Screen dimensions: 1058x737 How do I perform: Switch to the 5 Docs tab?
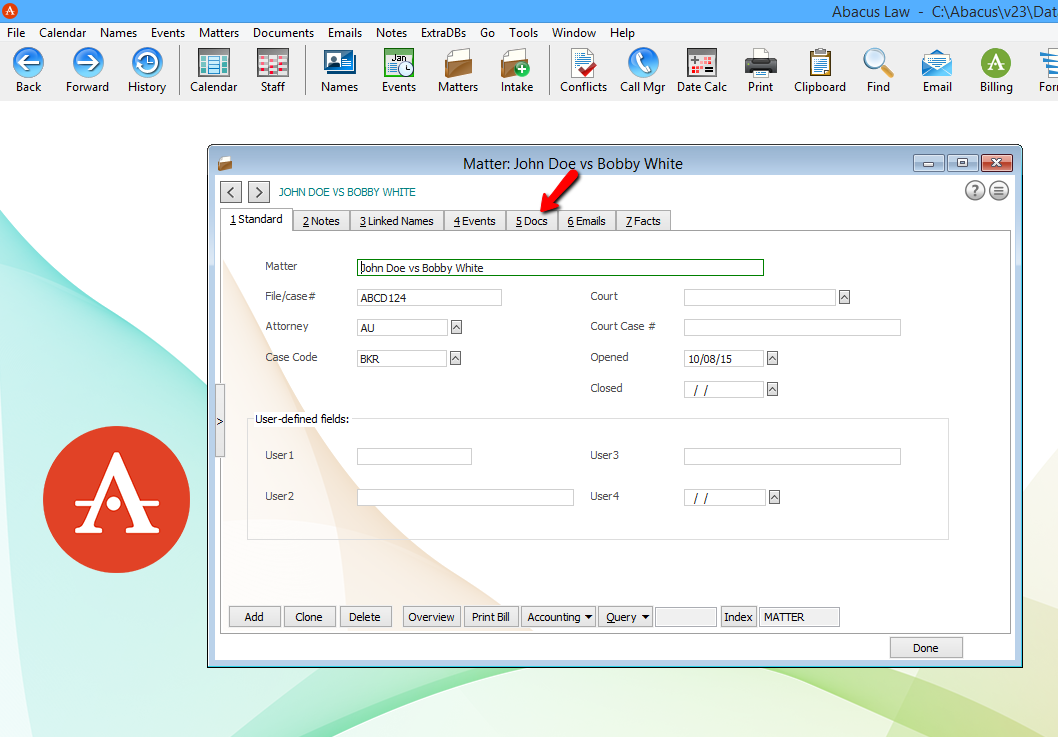coord(532,221)
